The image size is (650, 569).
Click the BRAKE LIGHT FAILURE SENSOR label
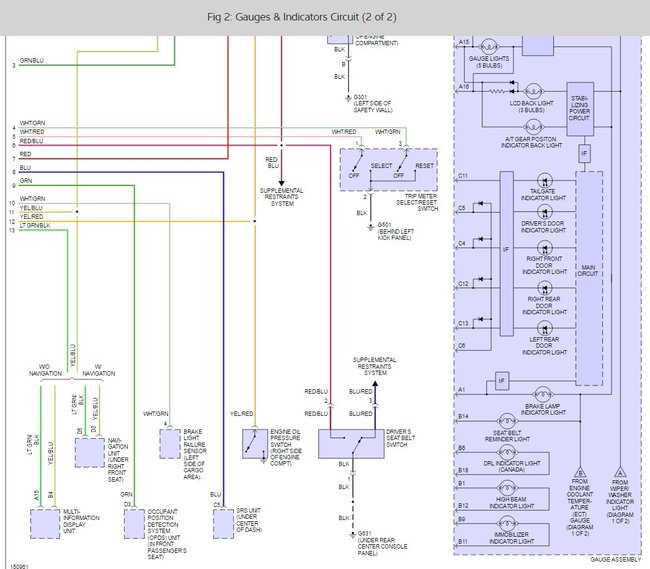pos(195,454)
